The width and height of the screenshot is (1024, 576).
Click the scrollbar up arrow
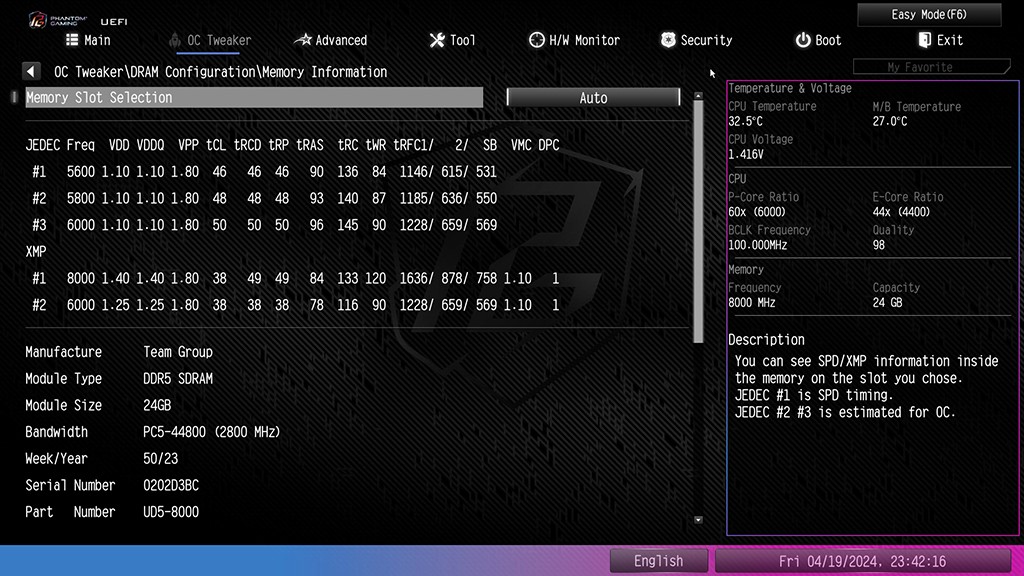click(698, 95)
